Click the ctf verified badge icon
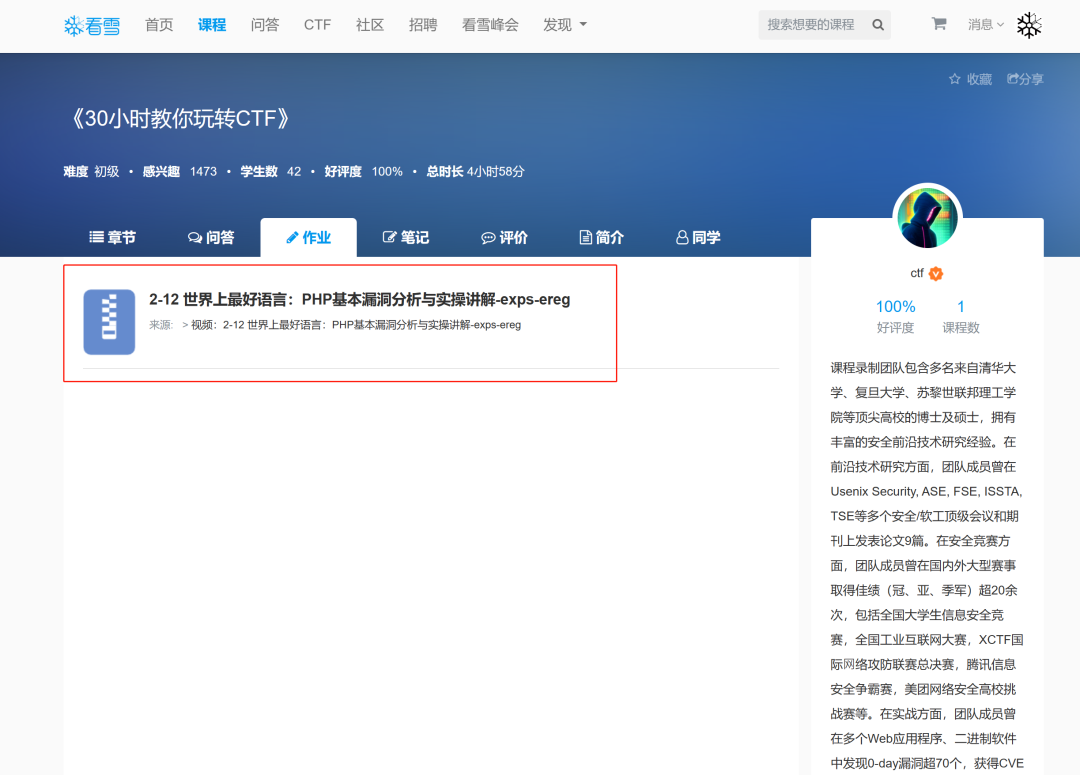The height and width of the screenshot is (775, 1080). coord(935,273)
